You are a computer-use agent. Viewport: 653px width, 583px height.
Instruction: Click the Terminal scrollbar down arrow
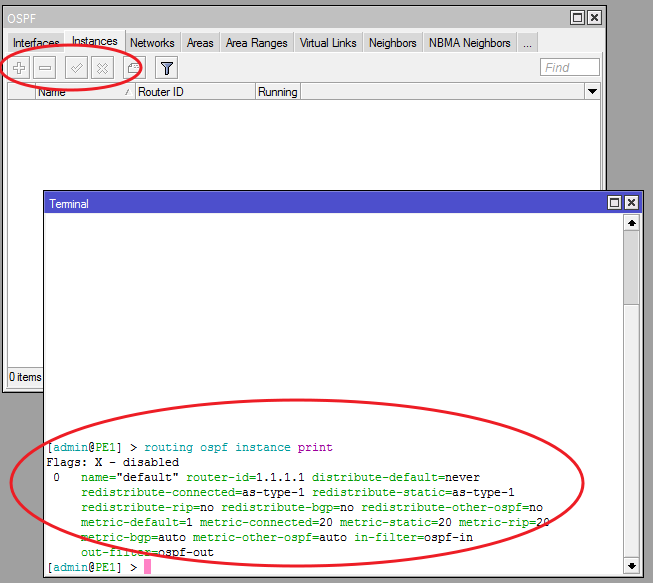(x=632, y=566)
